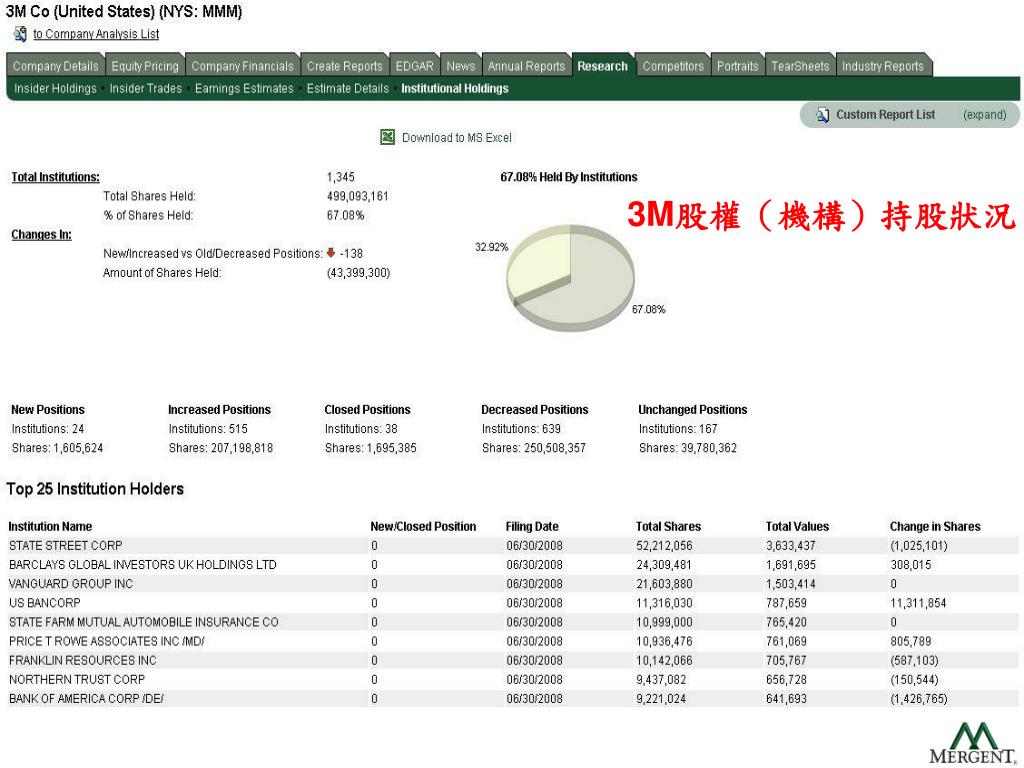Click the red down arrow beside -138
1024x768 pixels.
coord(330,253)
